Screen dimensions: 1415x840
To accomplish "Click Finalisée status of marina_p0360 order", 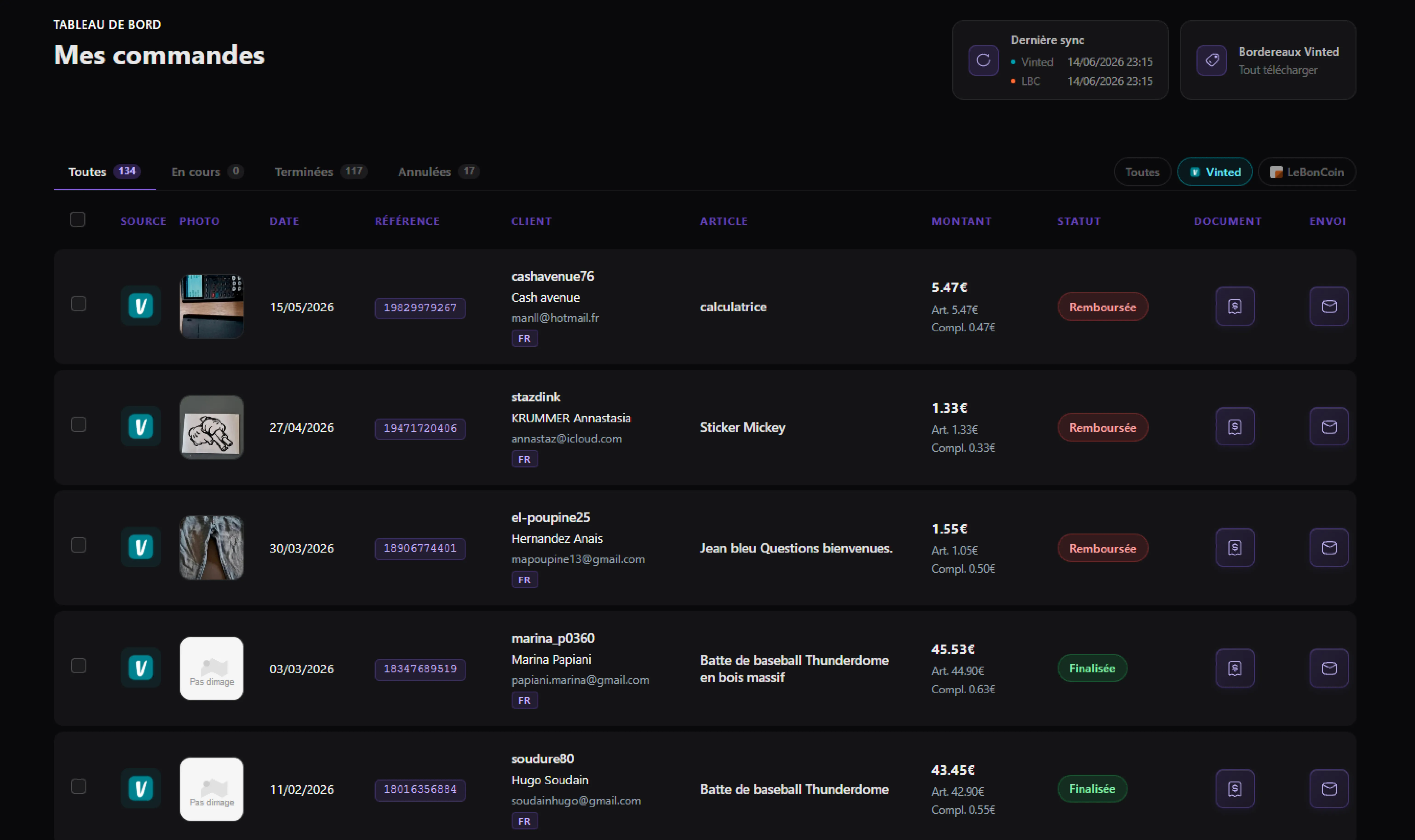I will click(1092, 668).
